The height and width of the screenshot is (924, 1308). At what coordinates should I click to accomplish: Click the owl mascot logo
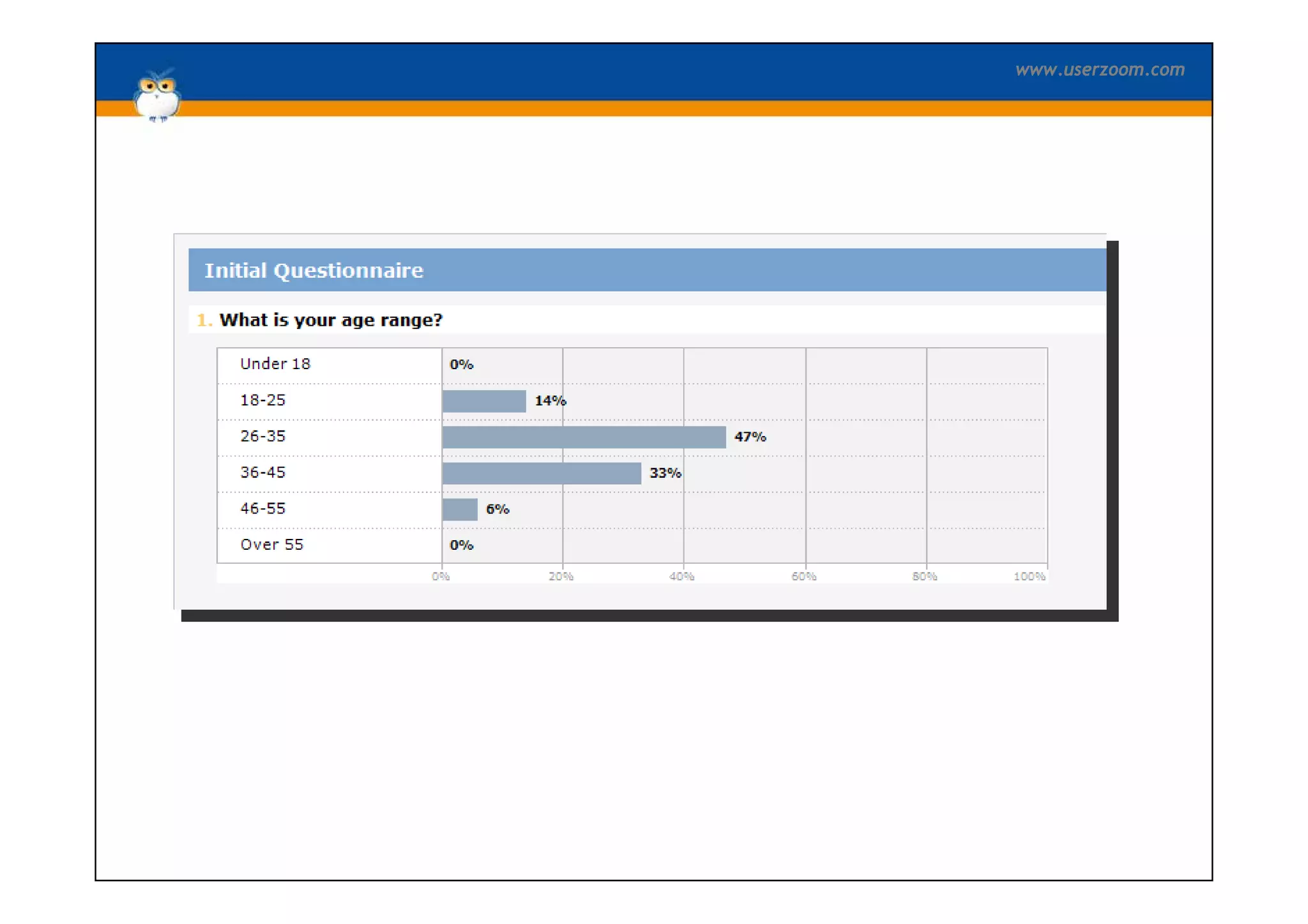(x=156, y=96)
